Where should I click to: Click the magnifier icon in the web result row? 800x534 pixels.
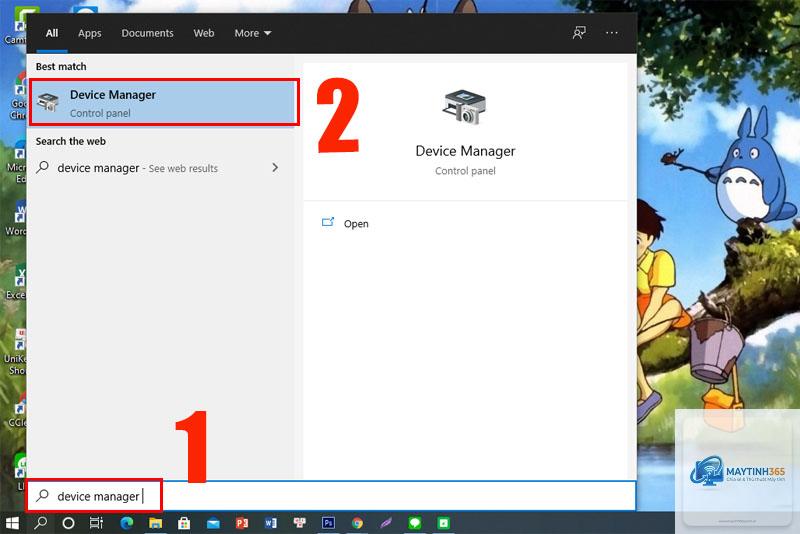[x=43, y=167]
